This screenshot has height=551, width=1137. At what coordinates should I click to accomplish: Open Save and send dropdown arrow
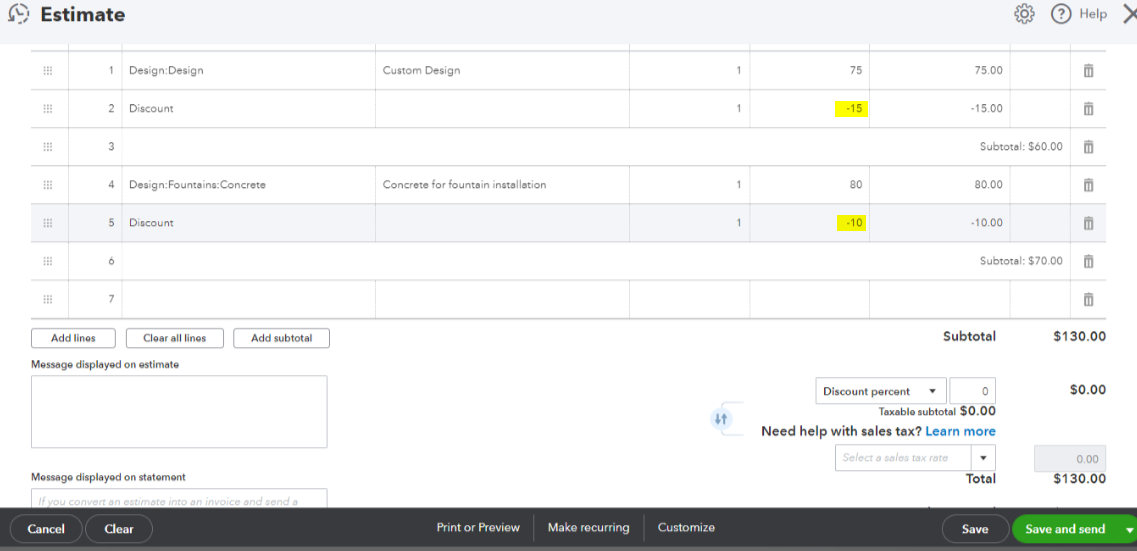[1130, 529]
